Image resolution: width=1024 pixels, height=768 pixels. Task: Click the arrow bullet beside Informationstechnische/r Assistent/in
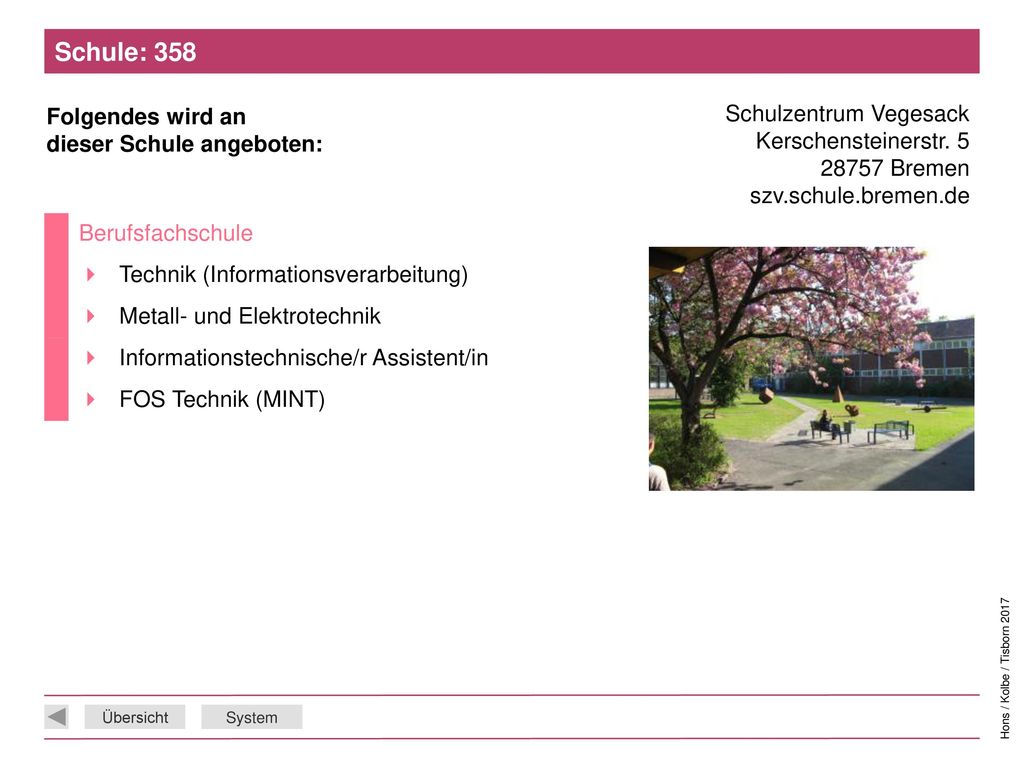(x=91, y=358)
